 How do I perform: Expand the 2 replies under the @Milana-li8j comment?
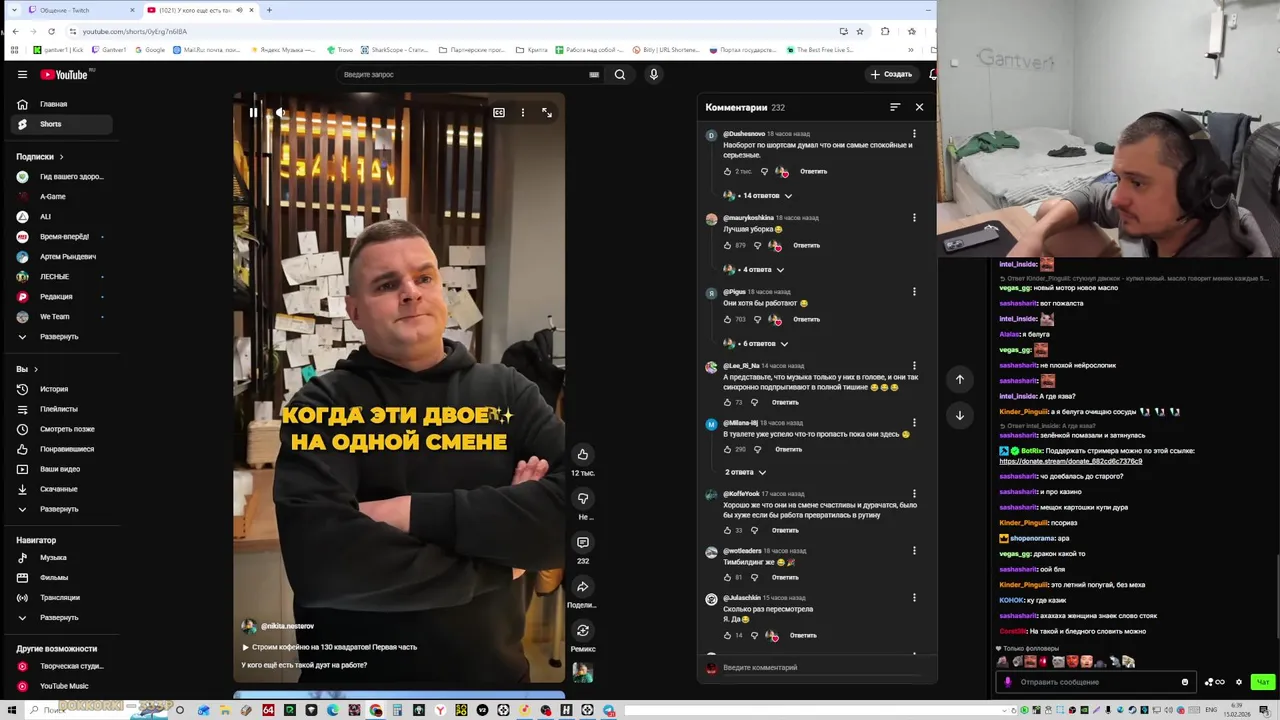point(746,472)
